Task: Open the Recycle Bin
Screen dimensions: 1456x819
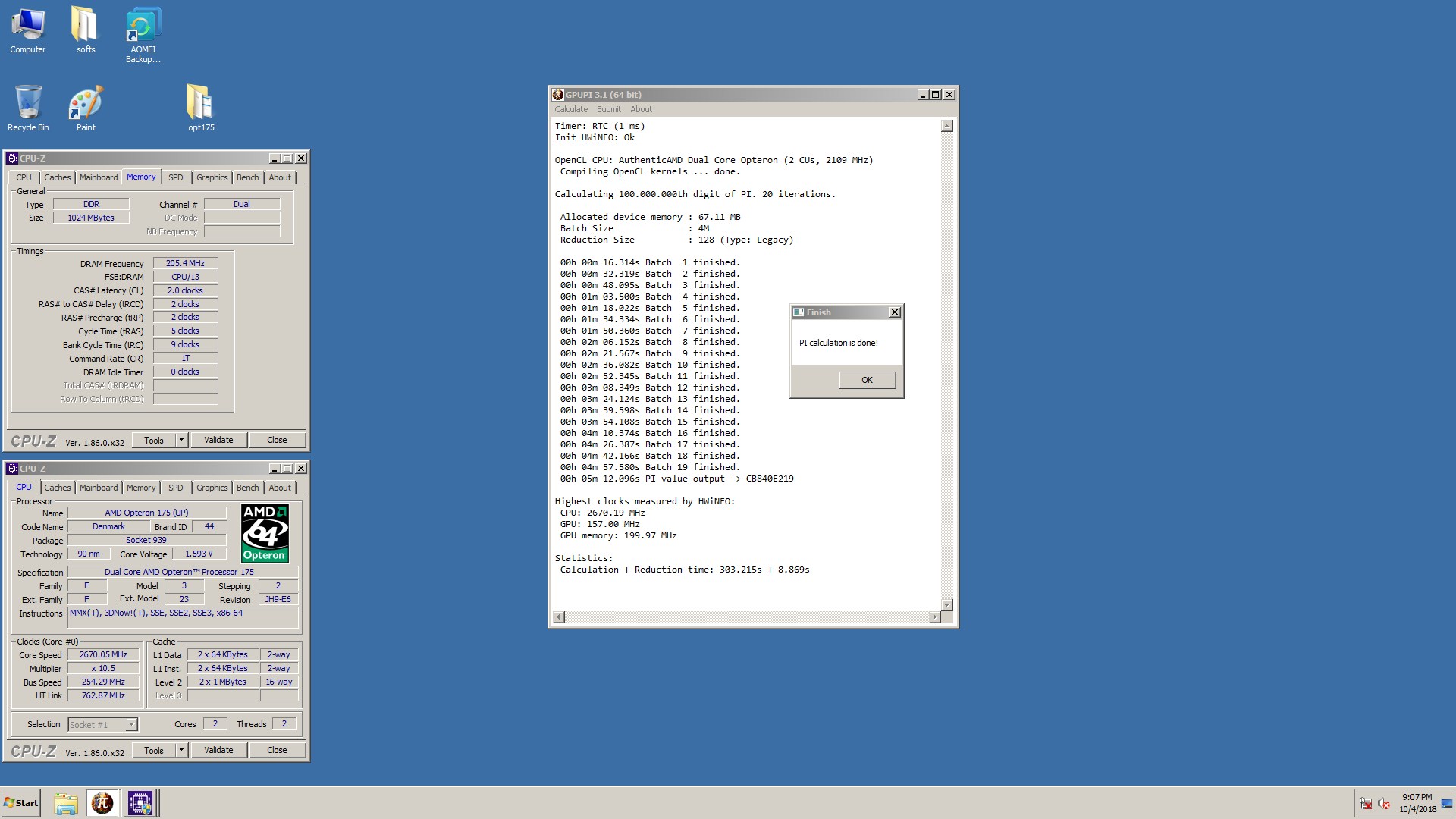Action: (x=28, y=108)
